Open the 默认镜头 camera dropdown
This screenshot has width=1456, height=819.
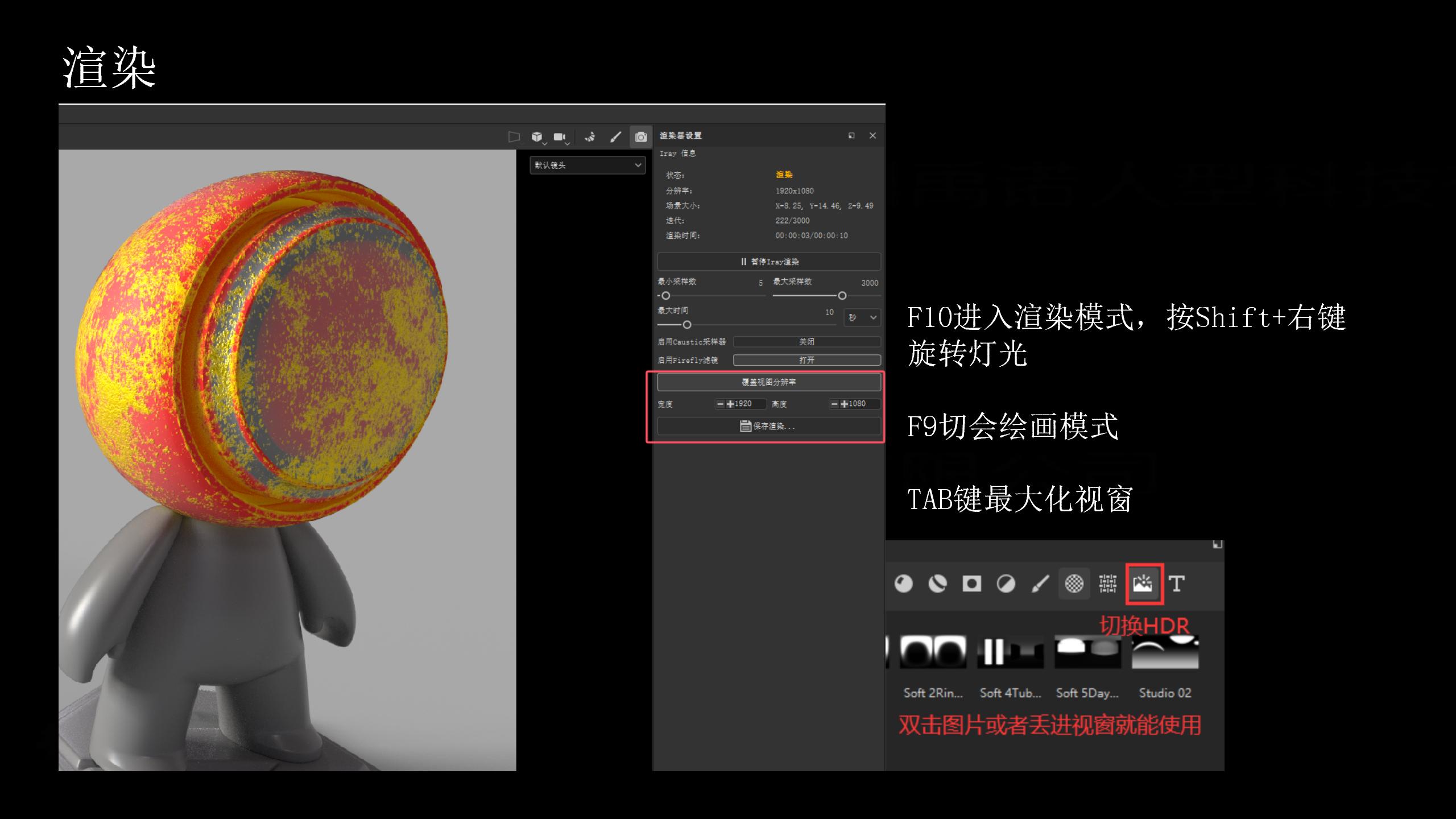588,165
